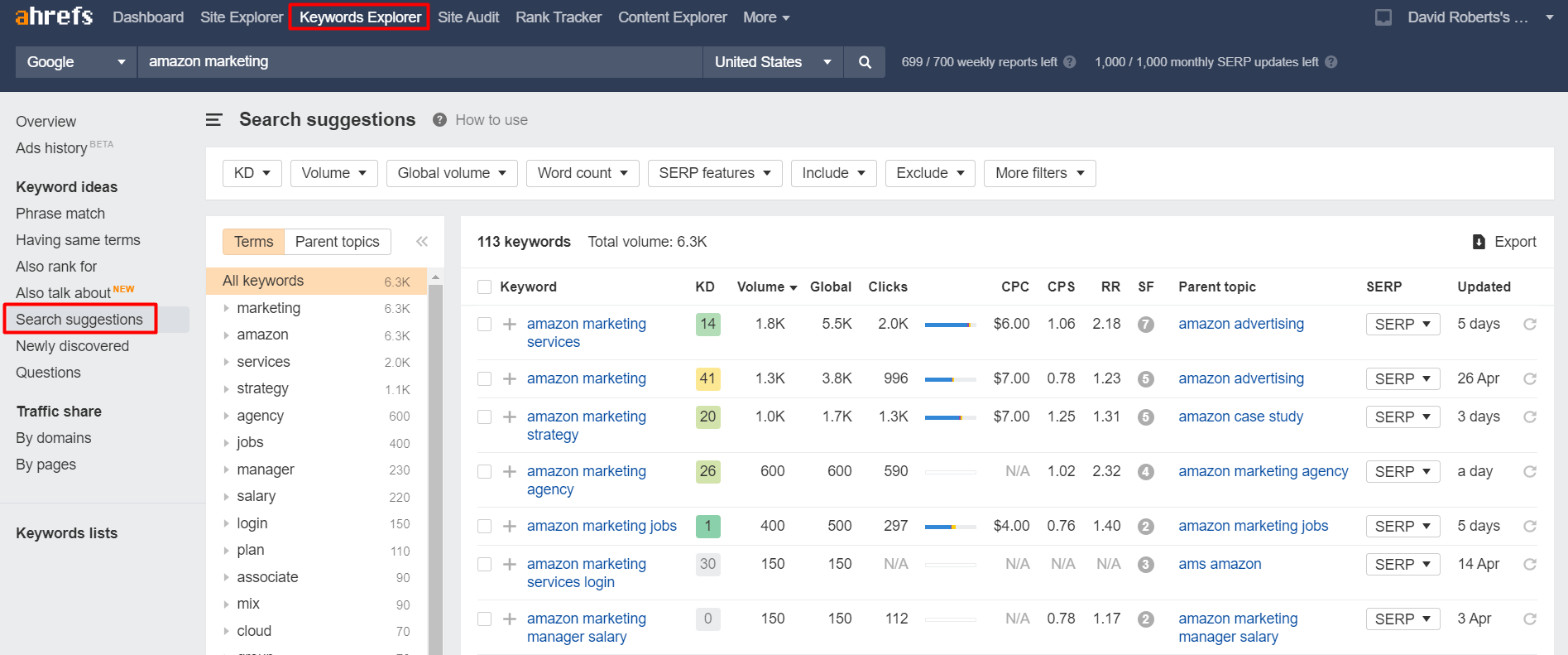Viewport: 1568px width, 655px height.
Task: Open the More filters dropdown
Action: coord(1039,173)
